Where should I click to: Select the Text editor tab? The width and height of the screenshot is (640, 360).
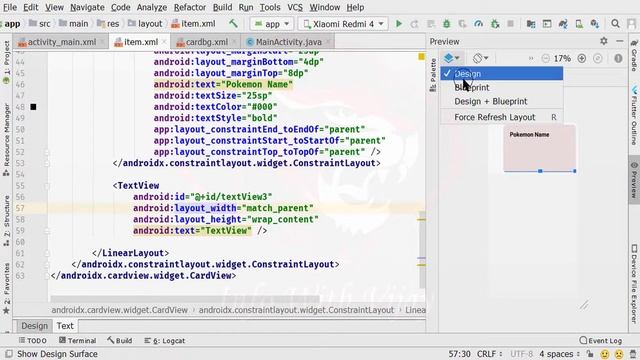pos(65,326)
